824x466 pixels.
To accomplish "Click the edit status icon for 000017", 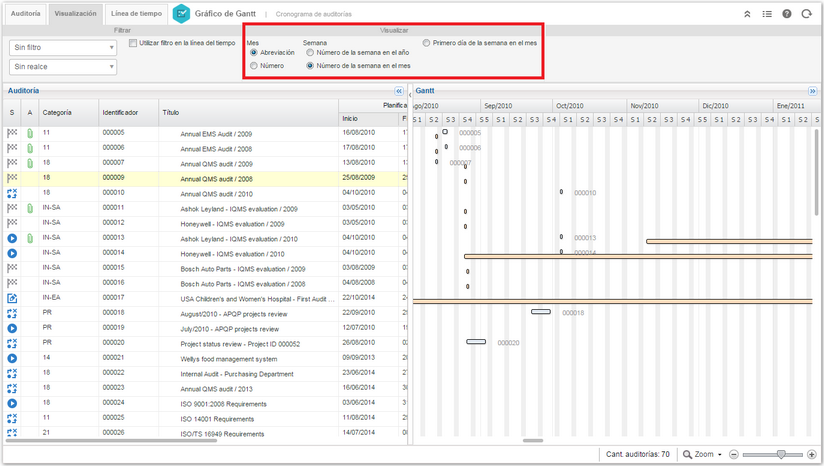I will tap(12, 298).
